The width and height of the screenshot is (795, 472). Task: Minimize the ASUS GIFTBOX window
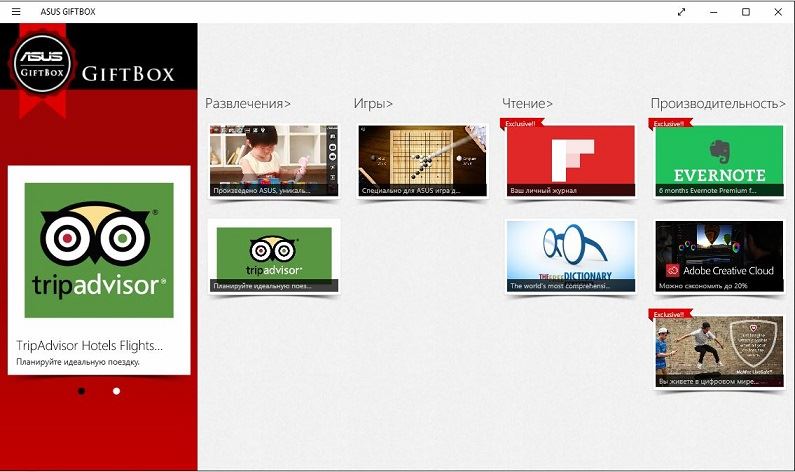click(x=714, y=12)
